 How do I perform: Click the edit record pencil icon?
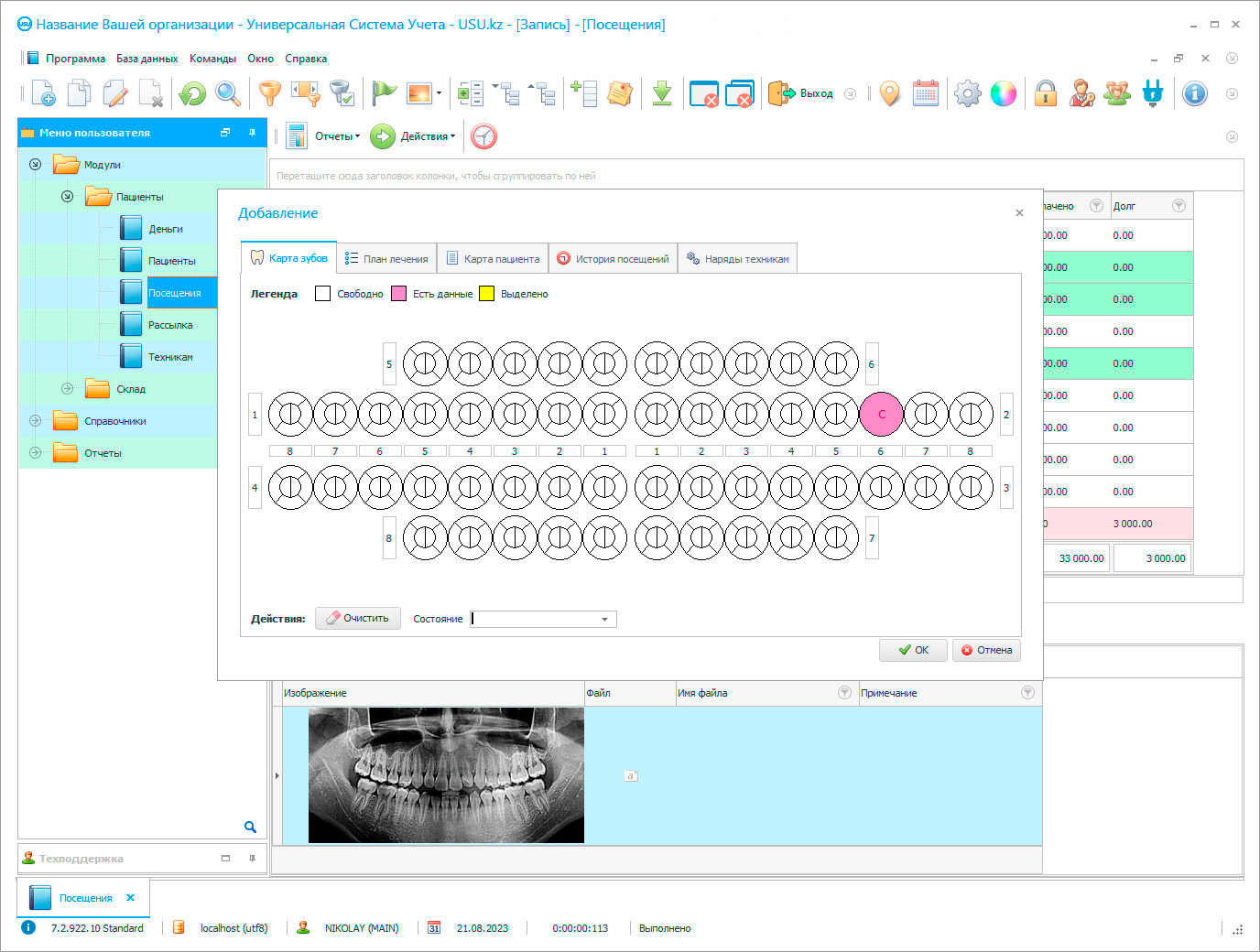click(x=115, y=93)
